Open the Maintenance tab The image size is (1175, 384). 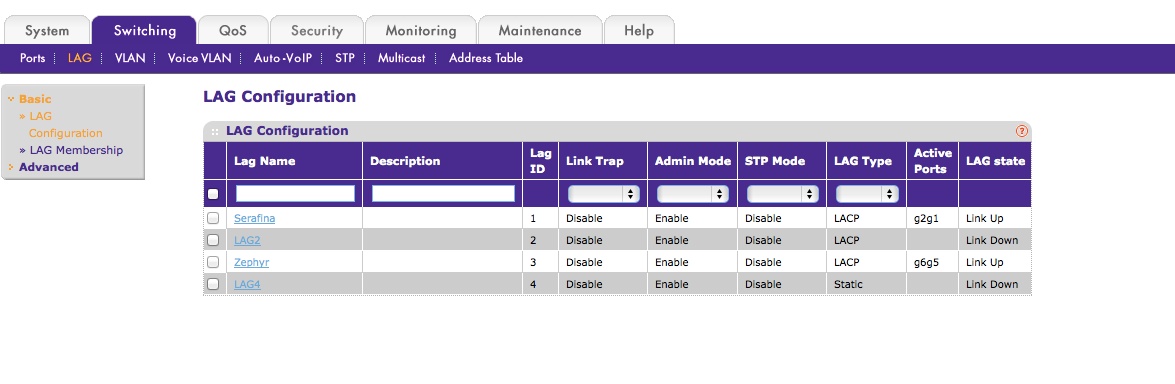[540, 31]
